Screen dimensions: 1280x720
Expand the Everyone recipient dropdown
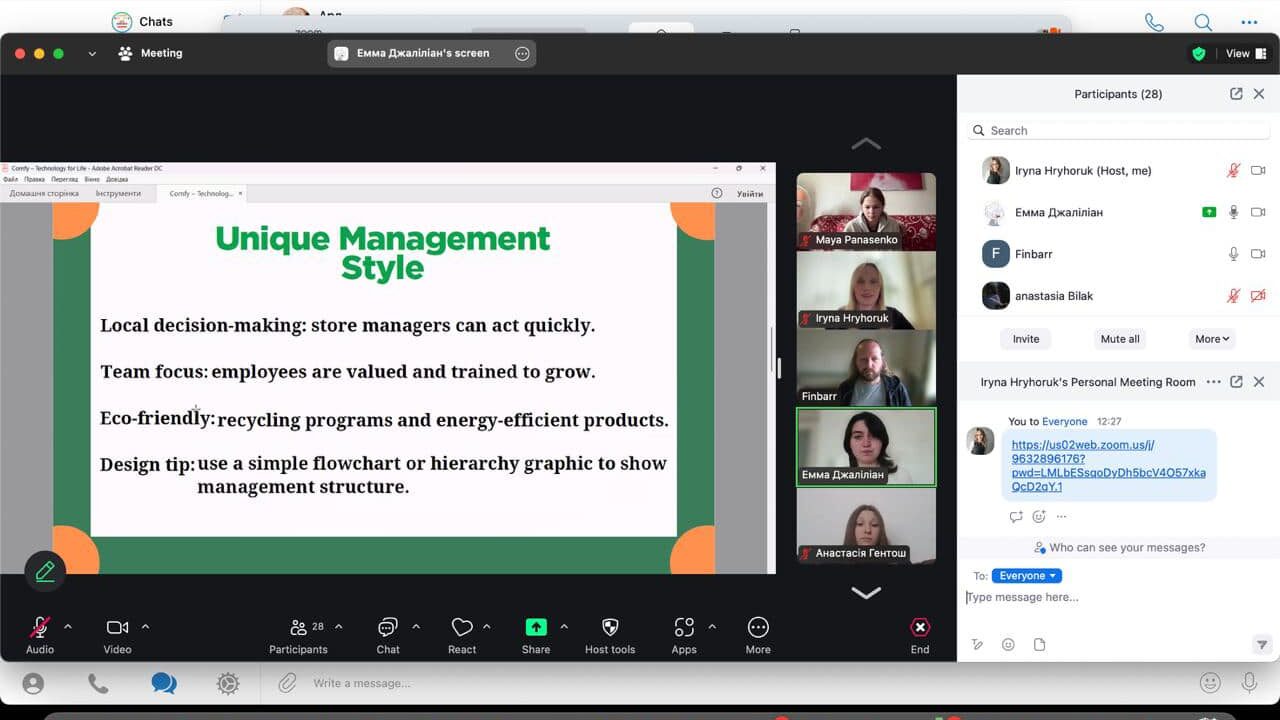(1027, 576)
